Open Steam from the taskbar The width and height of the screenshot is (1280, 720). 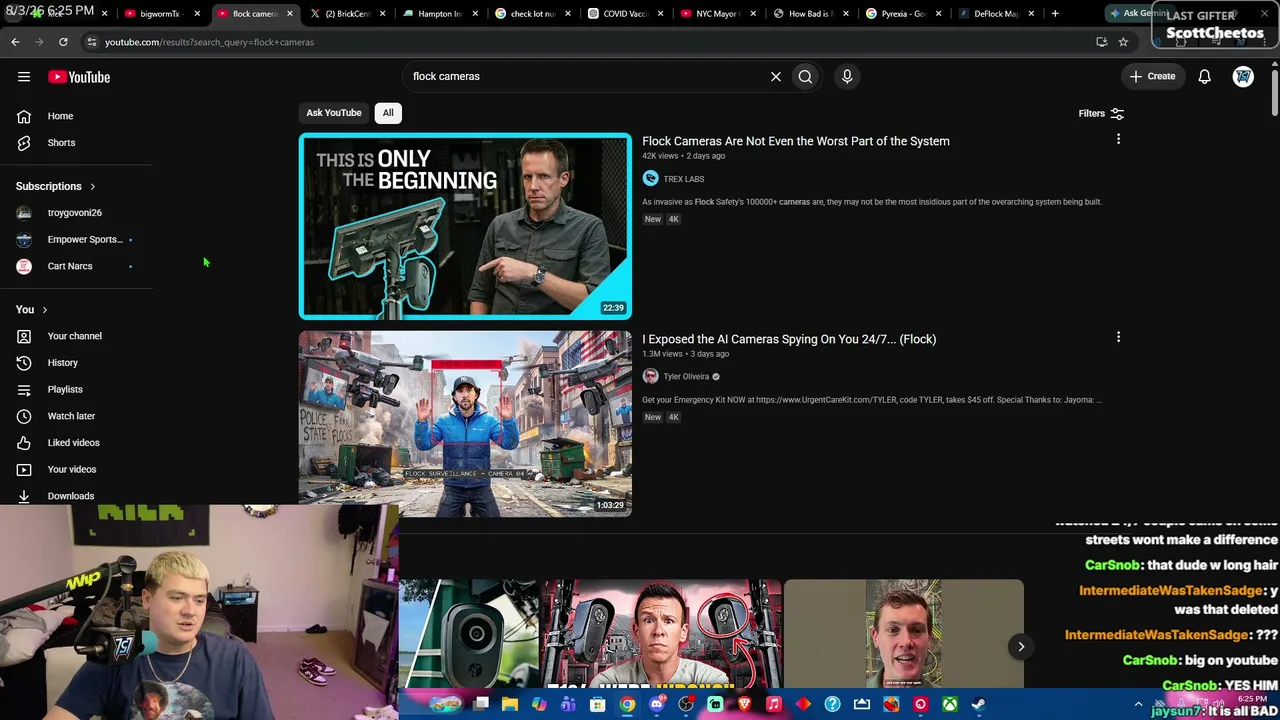tap(978, 705)
